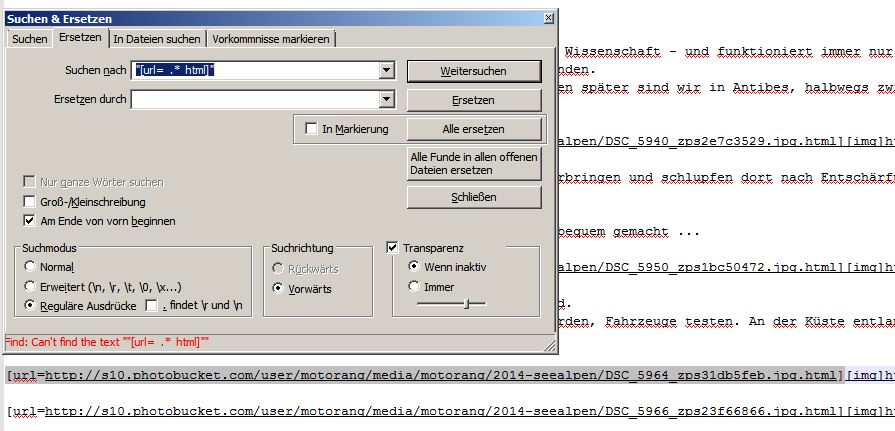Toggle the Groß-/Kleinschreibung checkbox
The height and width of the screenshot is (431, 895).
click(x=29, y=201)
